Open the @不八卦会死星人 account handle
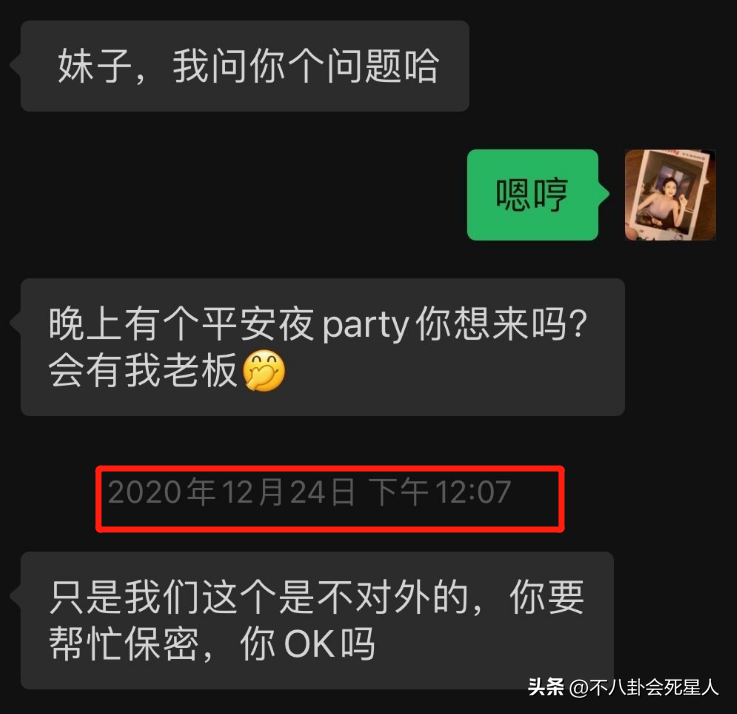737x714 pixels. [x=643, y=688]
